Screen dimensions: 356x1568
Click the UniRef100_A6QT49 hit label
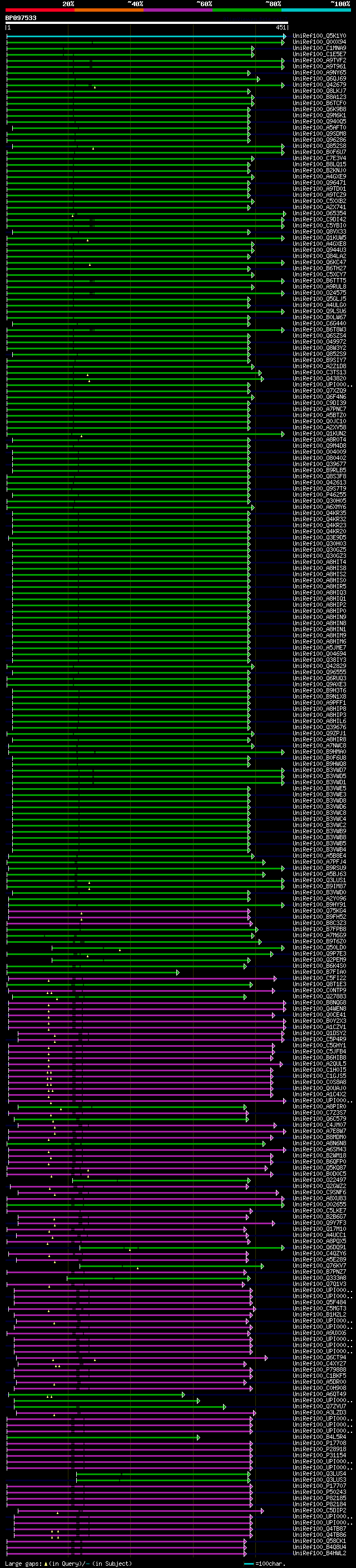coord(319,1394)
